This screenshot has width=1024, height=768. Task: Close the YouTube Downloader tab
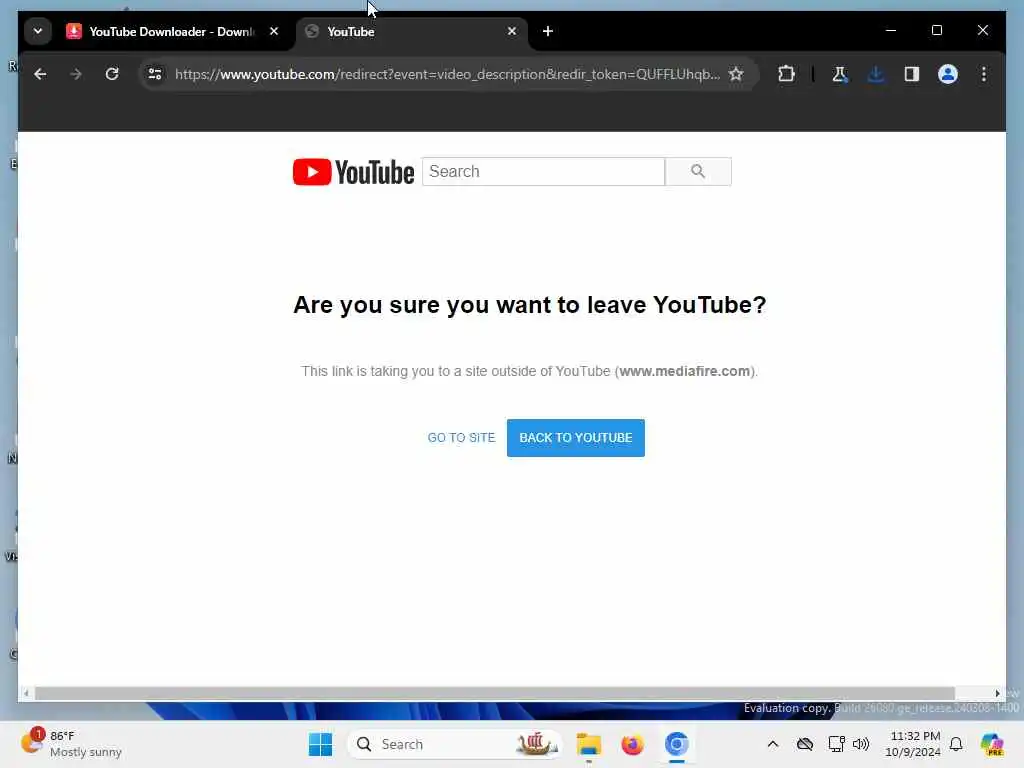point(274,31)
